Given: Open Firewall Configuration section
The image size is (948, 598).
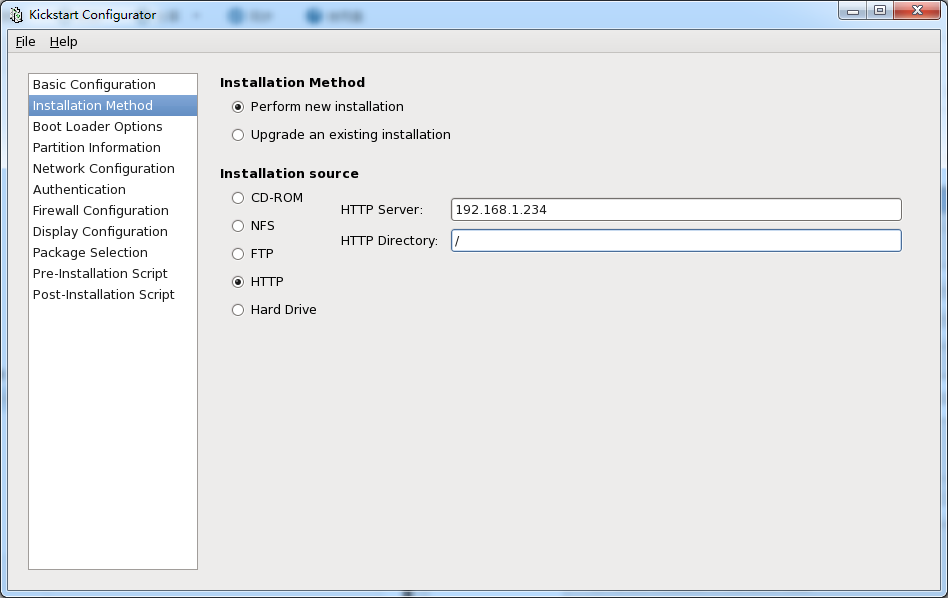Looking at the screenshot, I should 112,210.
